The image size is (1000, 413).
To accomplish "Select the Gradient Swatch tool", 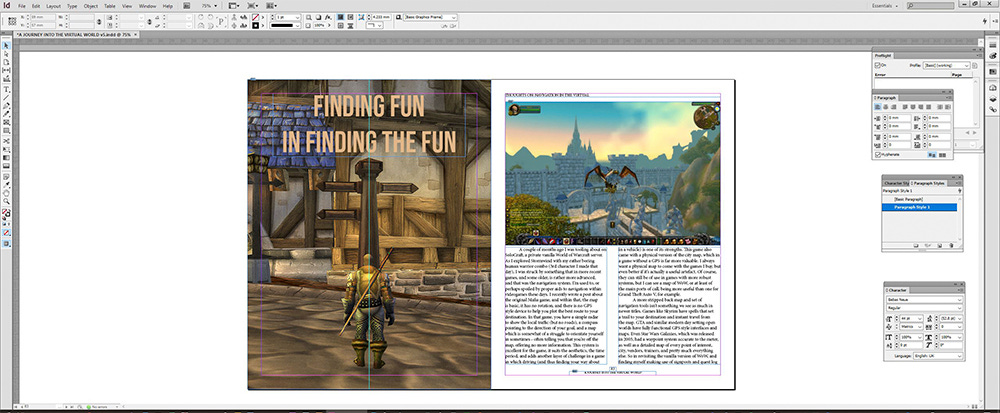I will [x=8, y=157].
